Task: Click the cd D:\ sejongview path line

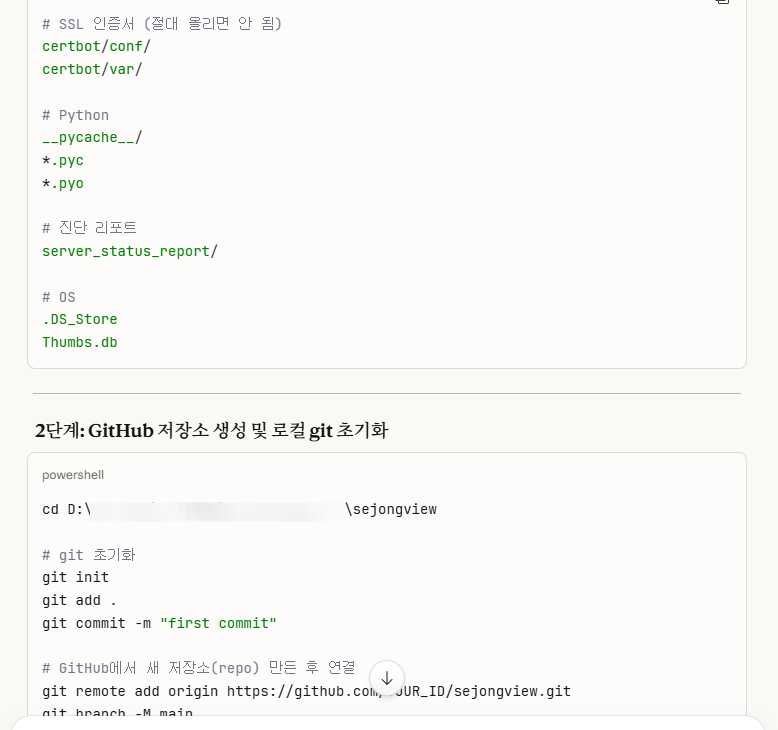Action: pyautogui.click(x=239, y=509)
